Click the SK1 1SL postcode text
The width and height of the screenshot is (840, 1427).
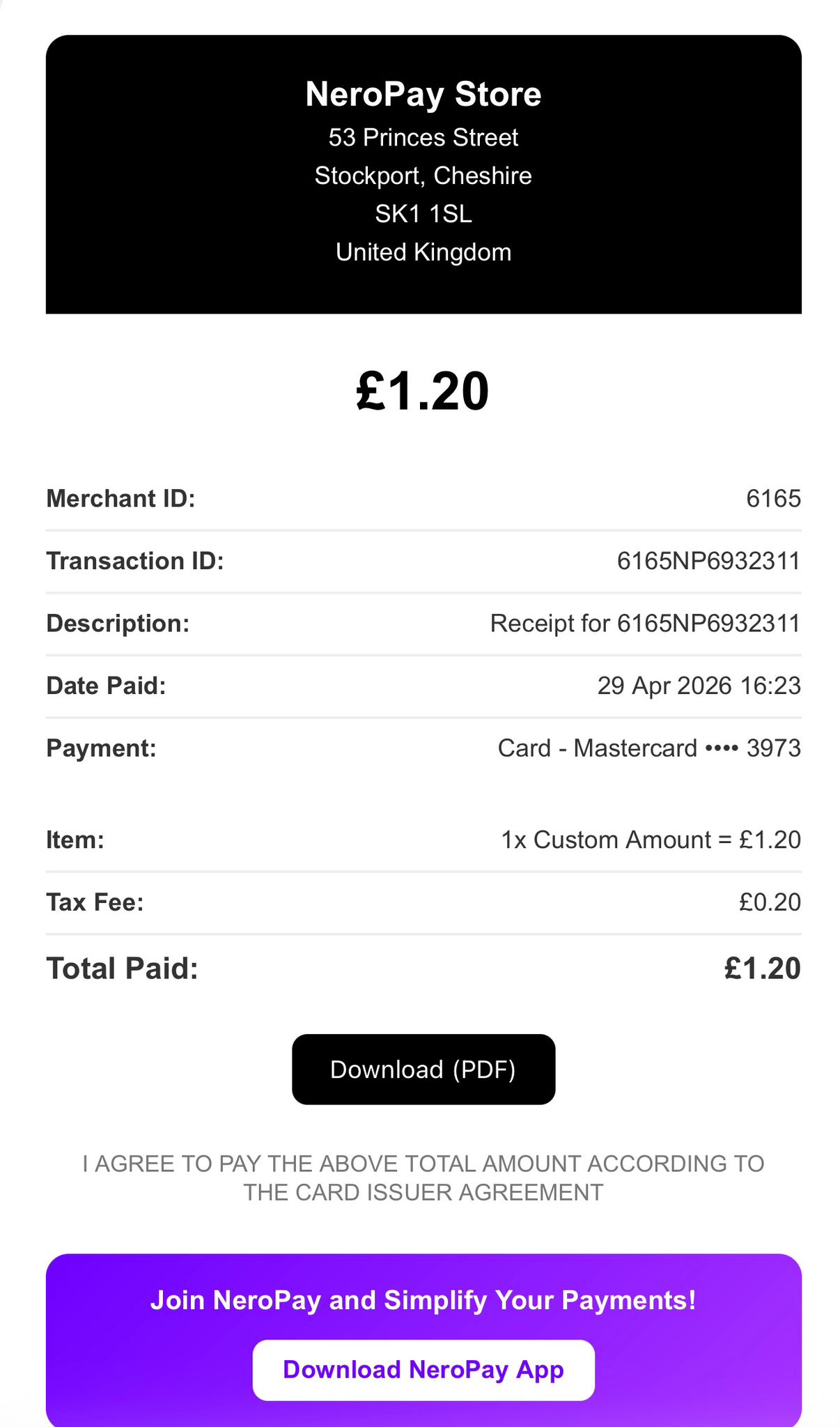423,214
